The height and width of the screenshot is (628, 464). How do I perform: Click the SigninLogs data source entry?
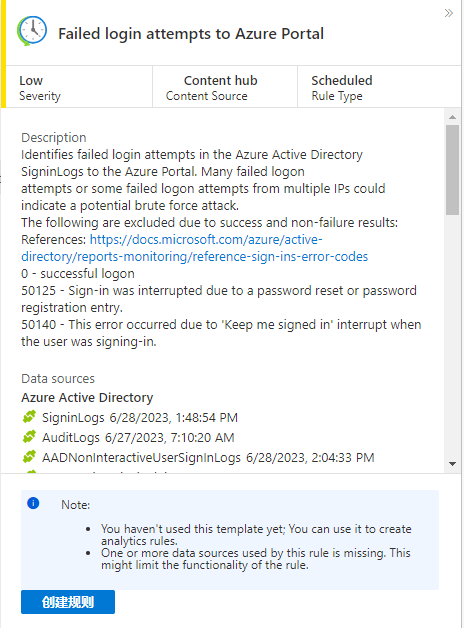(140, 417)
